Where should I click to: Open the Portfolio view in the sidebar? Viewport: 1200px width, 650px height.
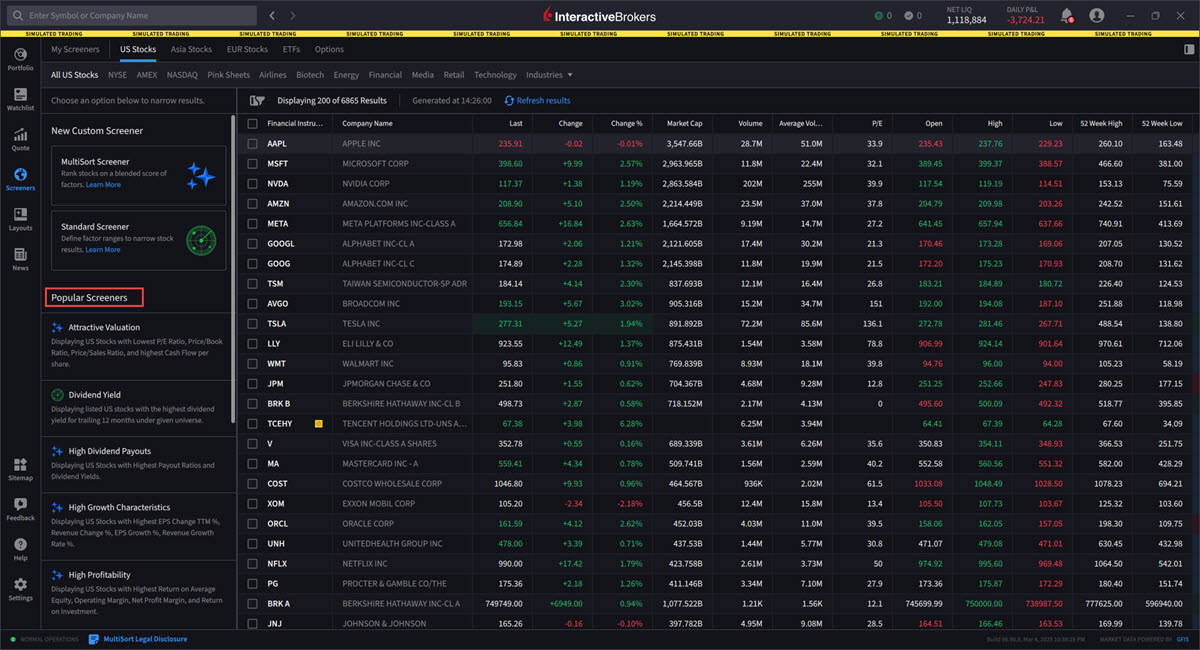(20, 59)
